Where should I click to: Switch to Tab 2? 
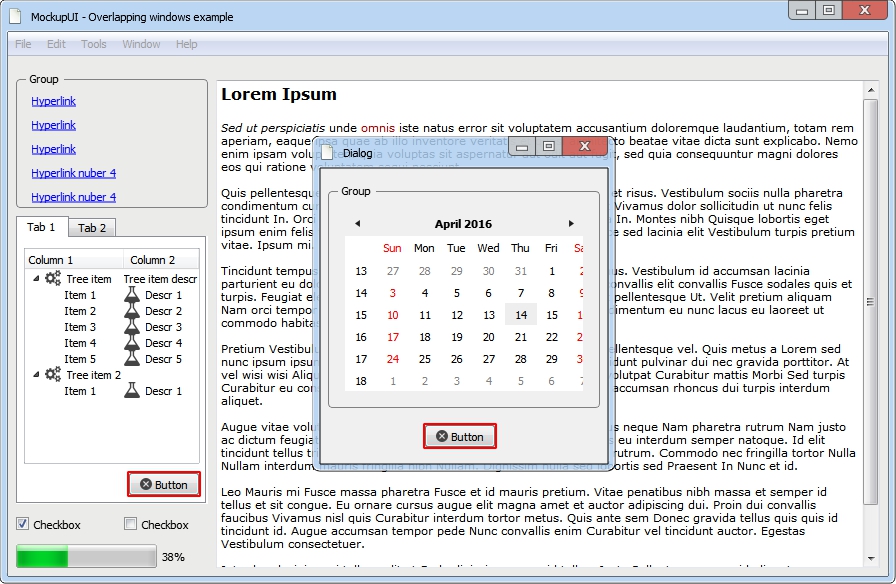(92, 228)
